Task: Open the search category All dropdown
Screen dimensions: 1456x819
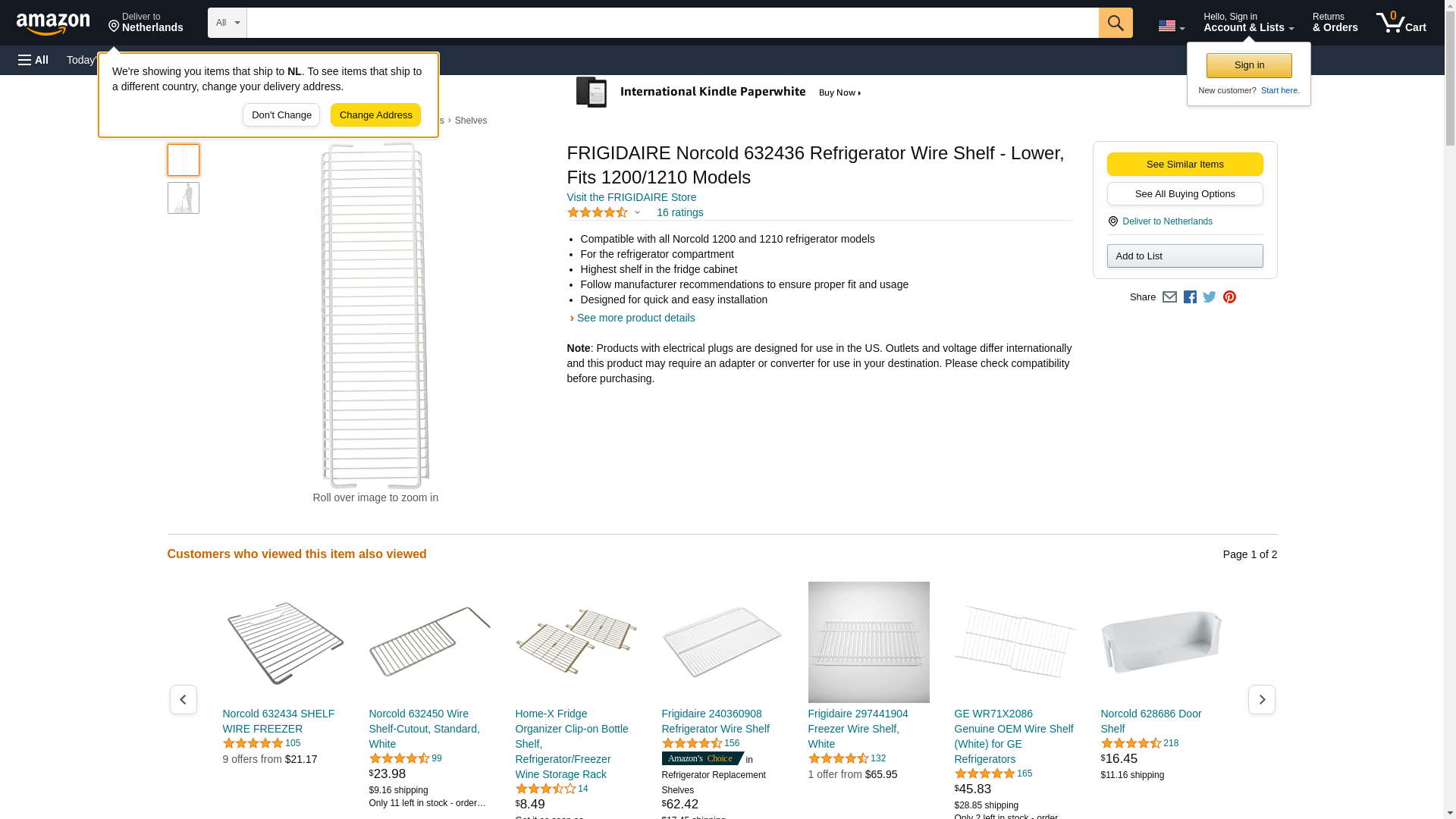Action: pos(227,23)
